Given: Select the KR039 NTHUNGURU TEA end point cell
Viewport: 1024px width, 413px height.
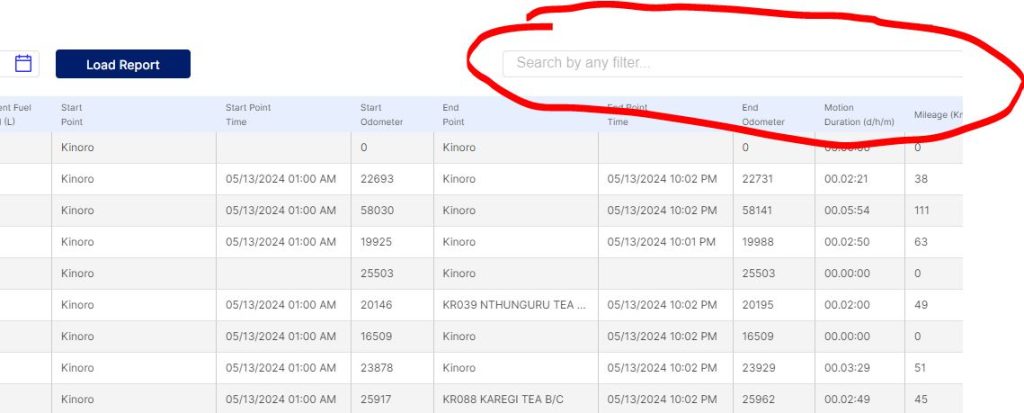Looking at the screenshot, I should click(513, 305).
